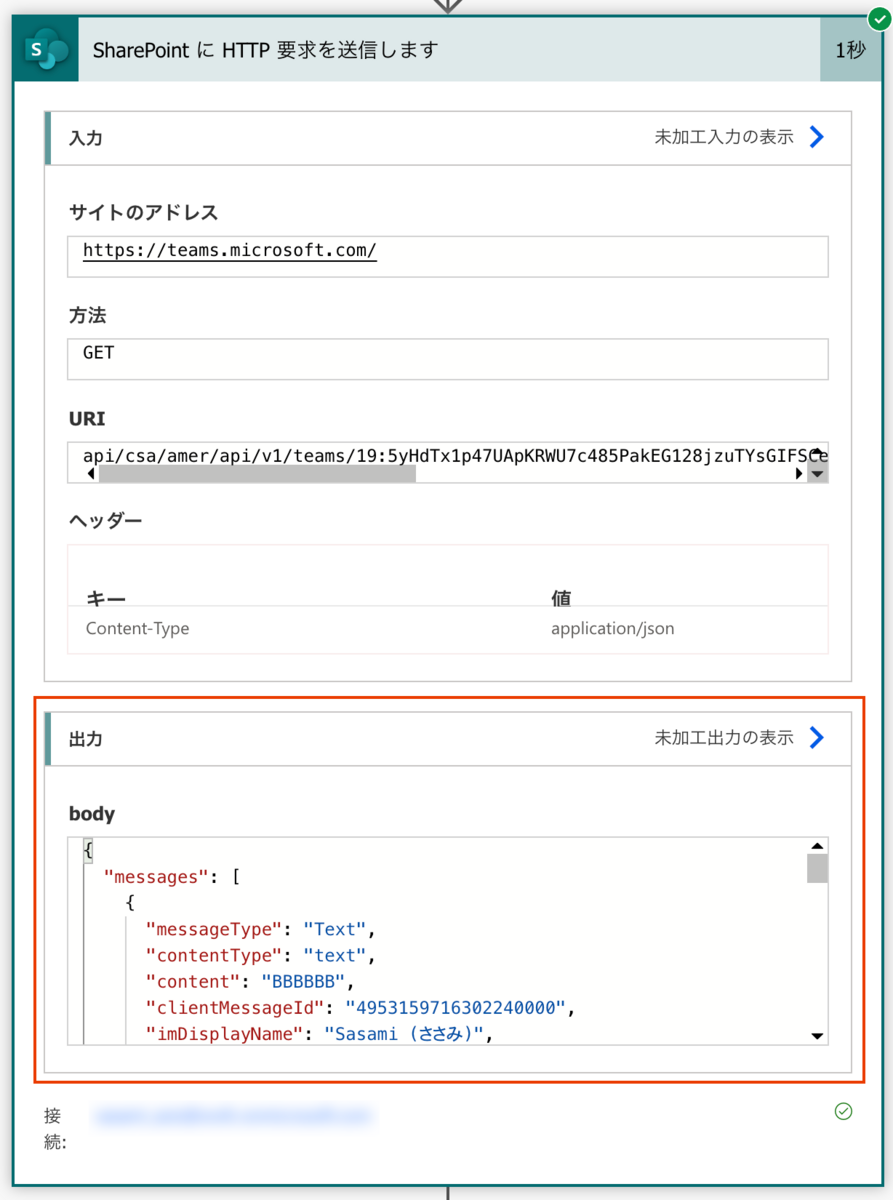Image resolution: width=893 pixels, height=1200 pixels.
Task: Click the SharePoint connector icon
Action: [x=46, y=50]
